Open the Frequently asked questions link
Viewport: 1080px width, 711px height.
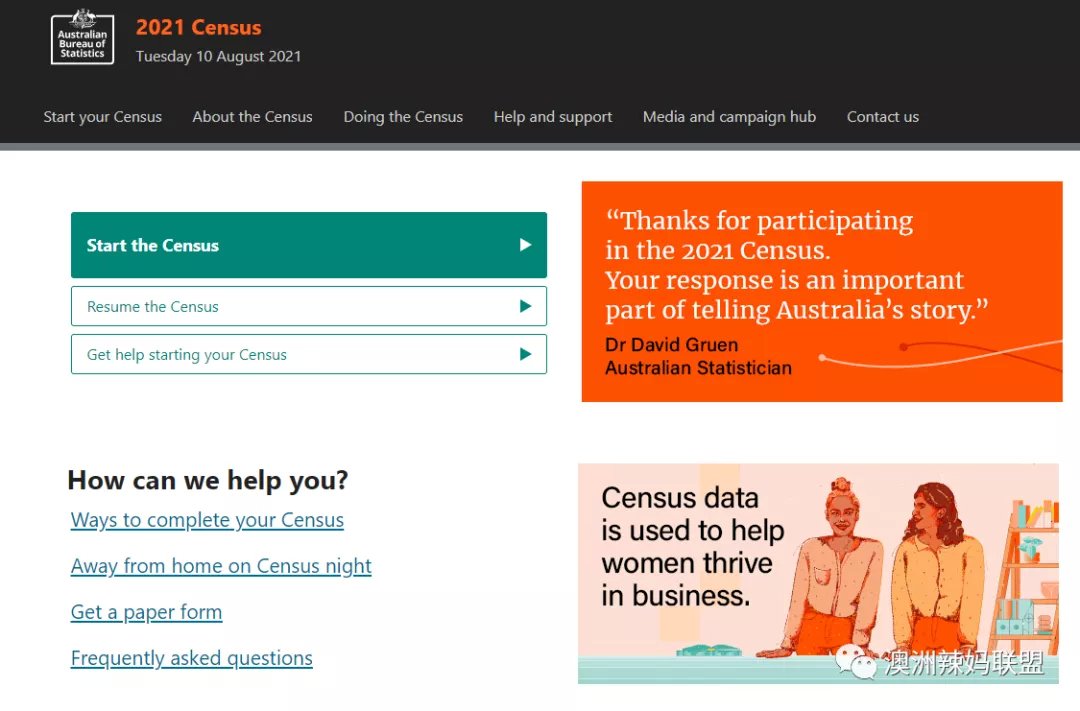(191, 659)
